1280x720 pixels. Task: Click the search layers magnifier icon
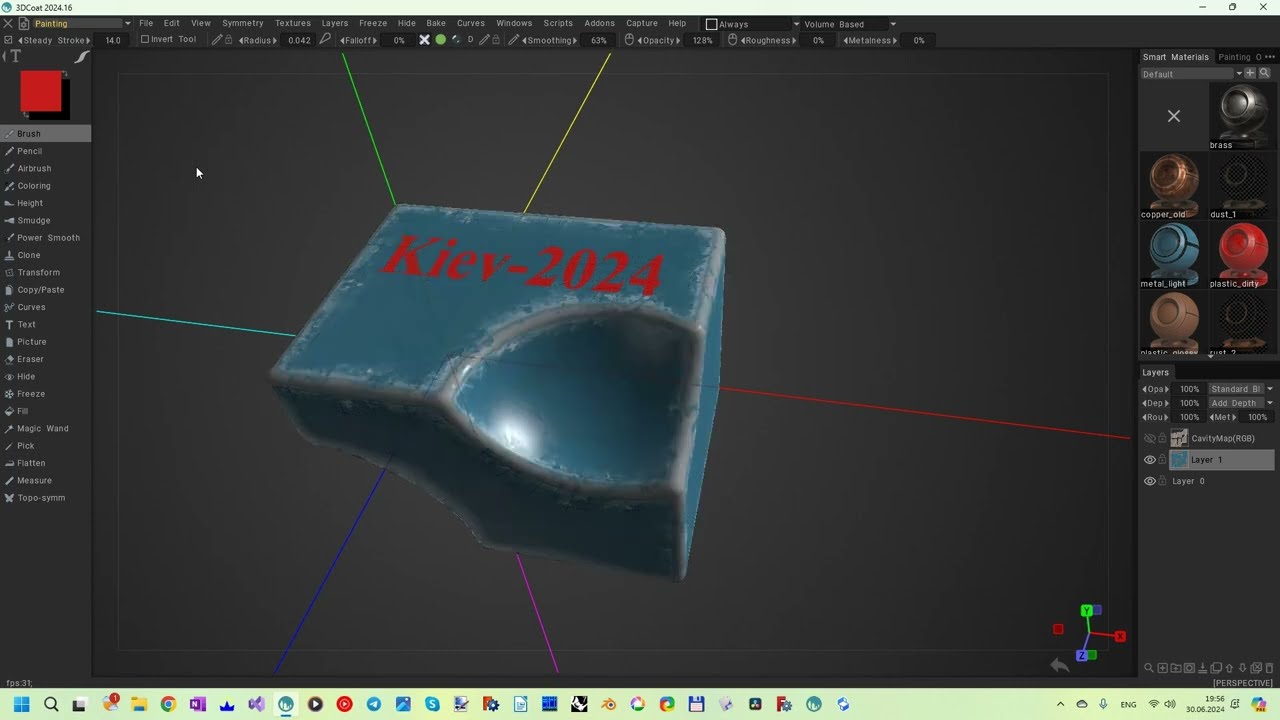tap(1149, 668)
